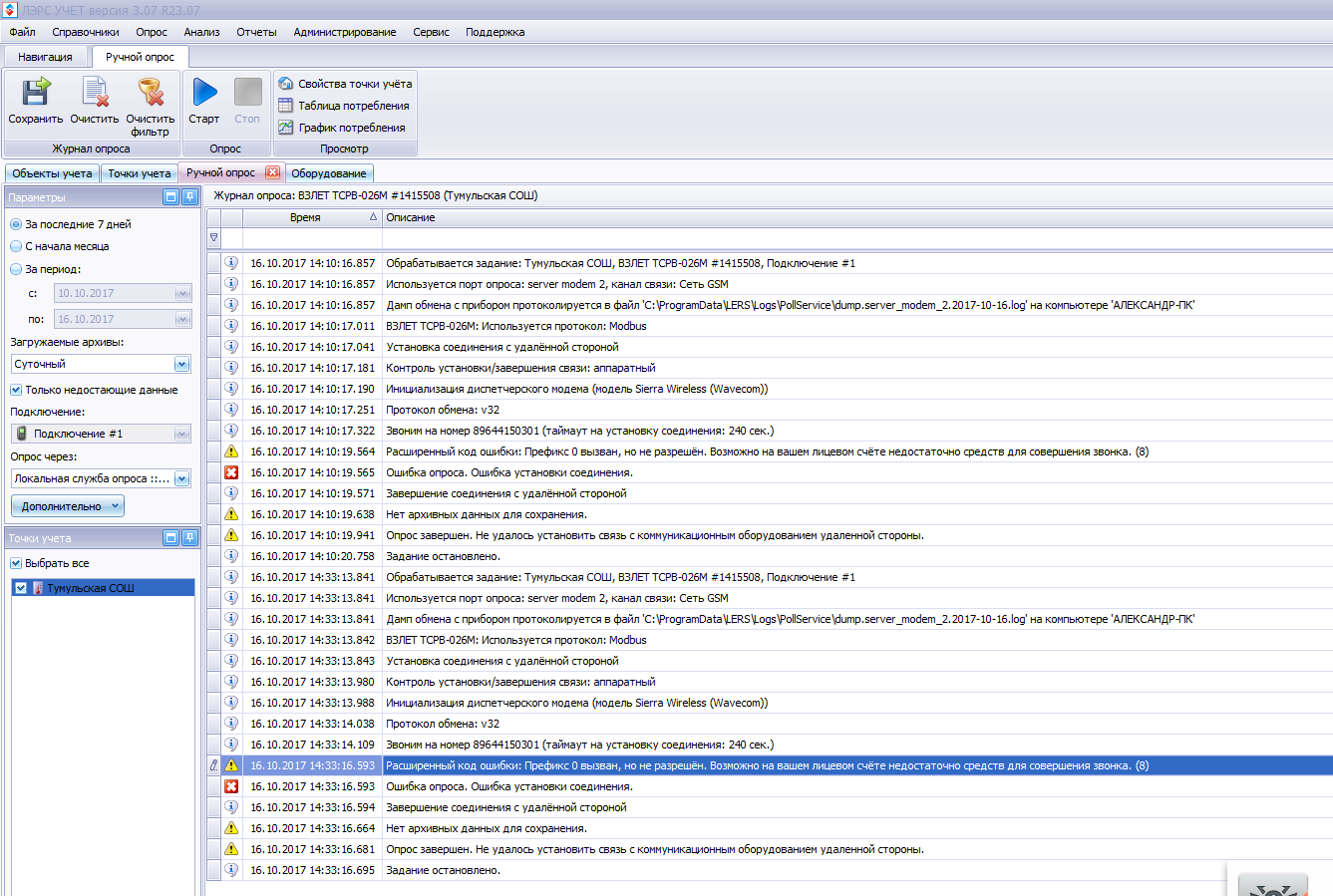Viewport: 1333px width, 896px height.
Task: Close the Ручной опрос tab with red X
Action: (x=272, y=172)
